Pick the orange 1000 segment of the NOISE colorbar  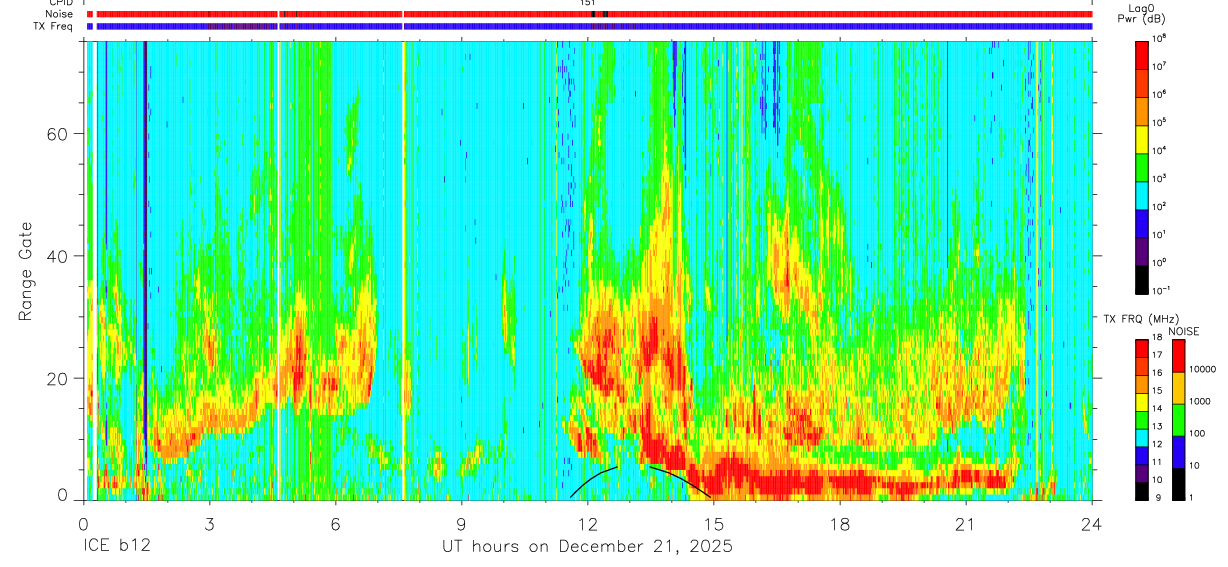point(1179,388)
